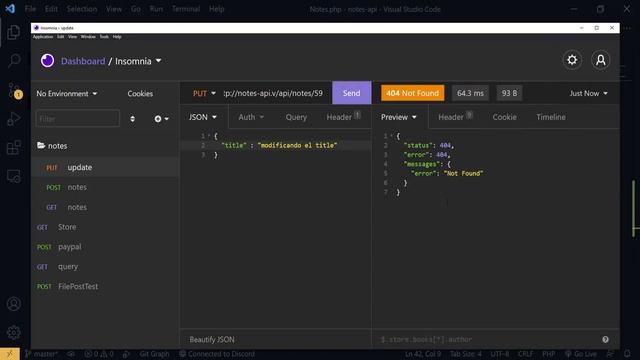This screenshot has width=640, height=360.
Task: Click Beautify JSON button
Action: tap(212, 340)
